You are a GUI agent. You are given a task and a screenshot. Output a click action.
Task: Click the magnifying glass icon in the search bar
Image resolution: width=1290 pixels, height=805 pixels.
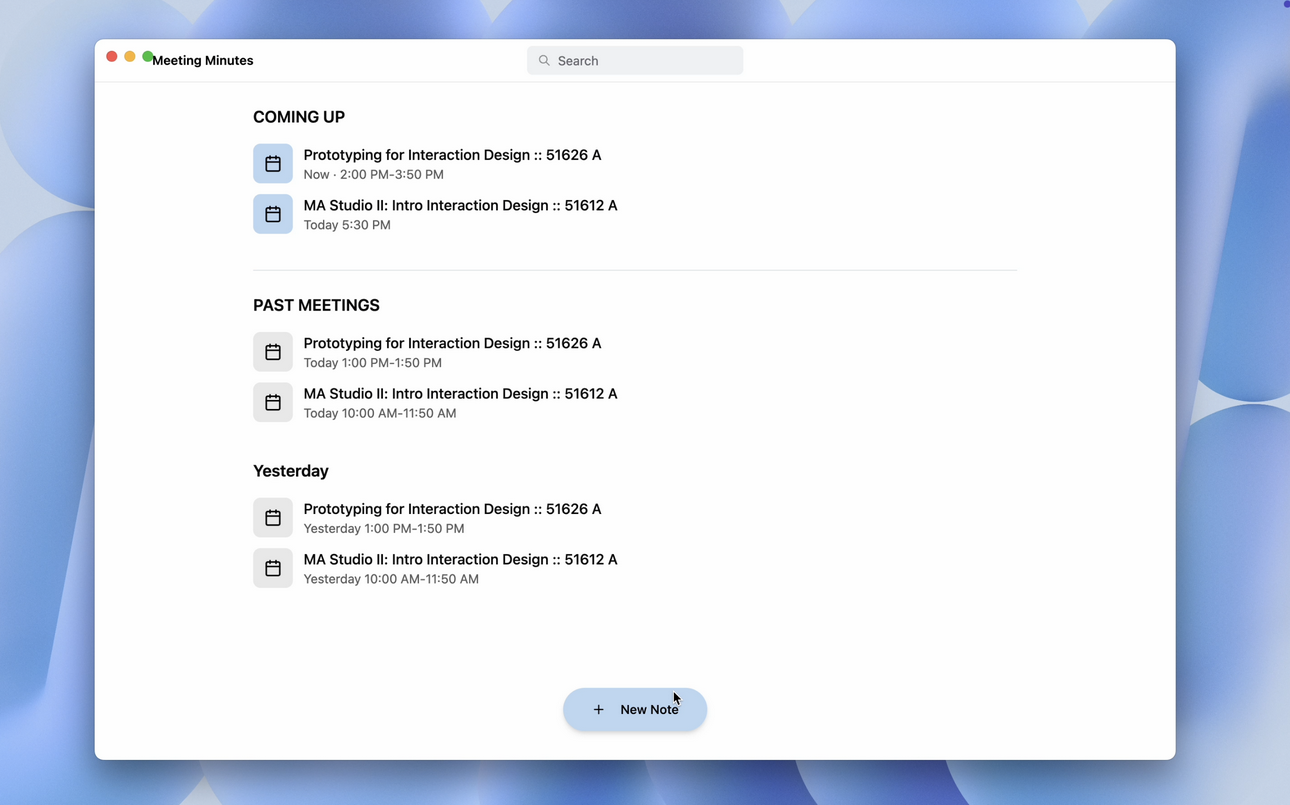(543, 60)
